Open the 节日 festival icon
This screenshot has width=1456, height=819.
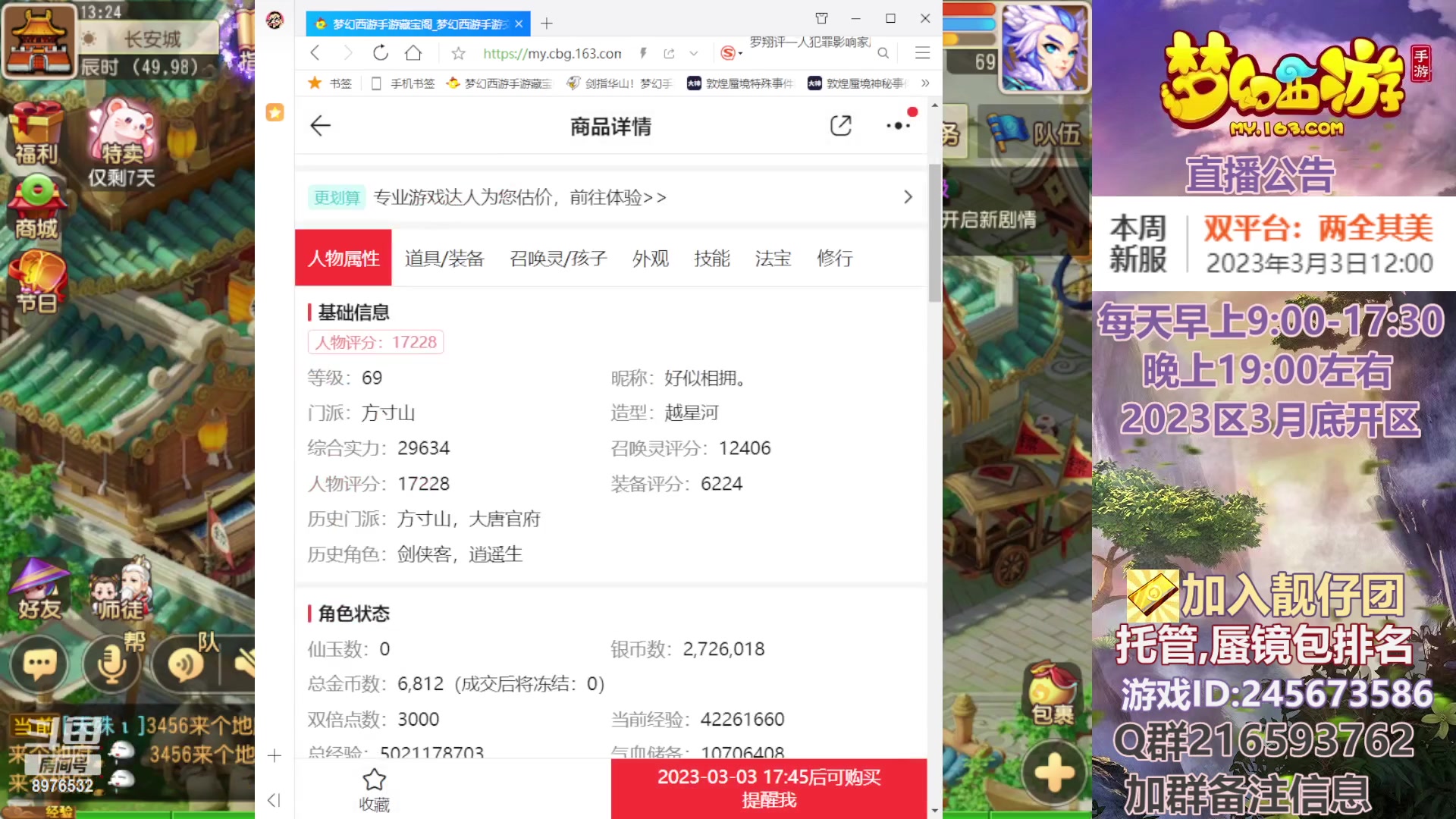38,282
